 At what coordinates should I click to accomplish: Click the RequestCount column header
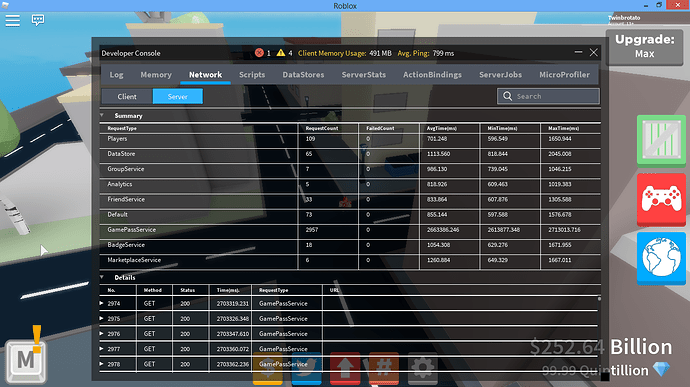pyautogui.click(x=322, y=128)
